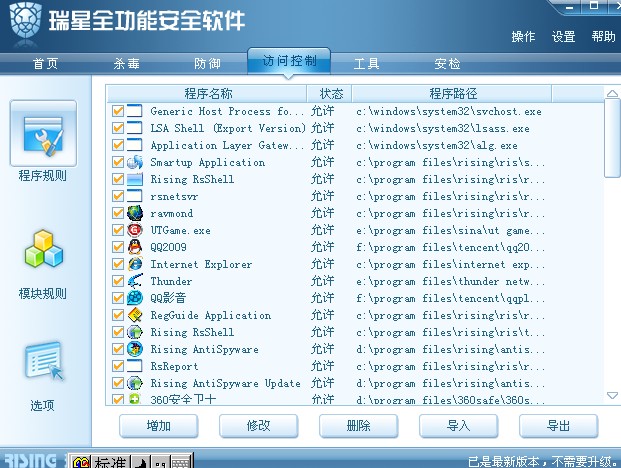The height and width of the screenshot is (468, 621).
Task: Click the scrollbar down arrow
Action: [x=612, y=396]
